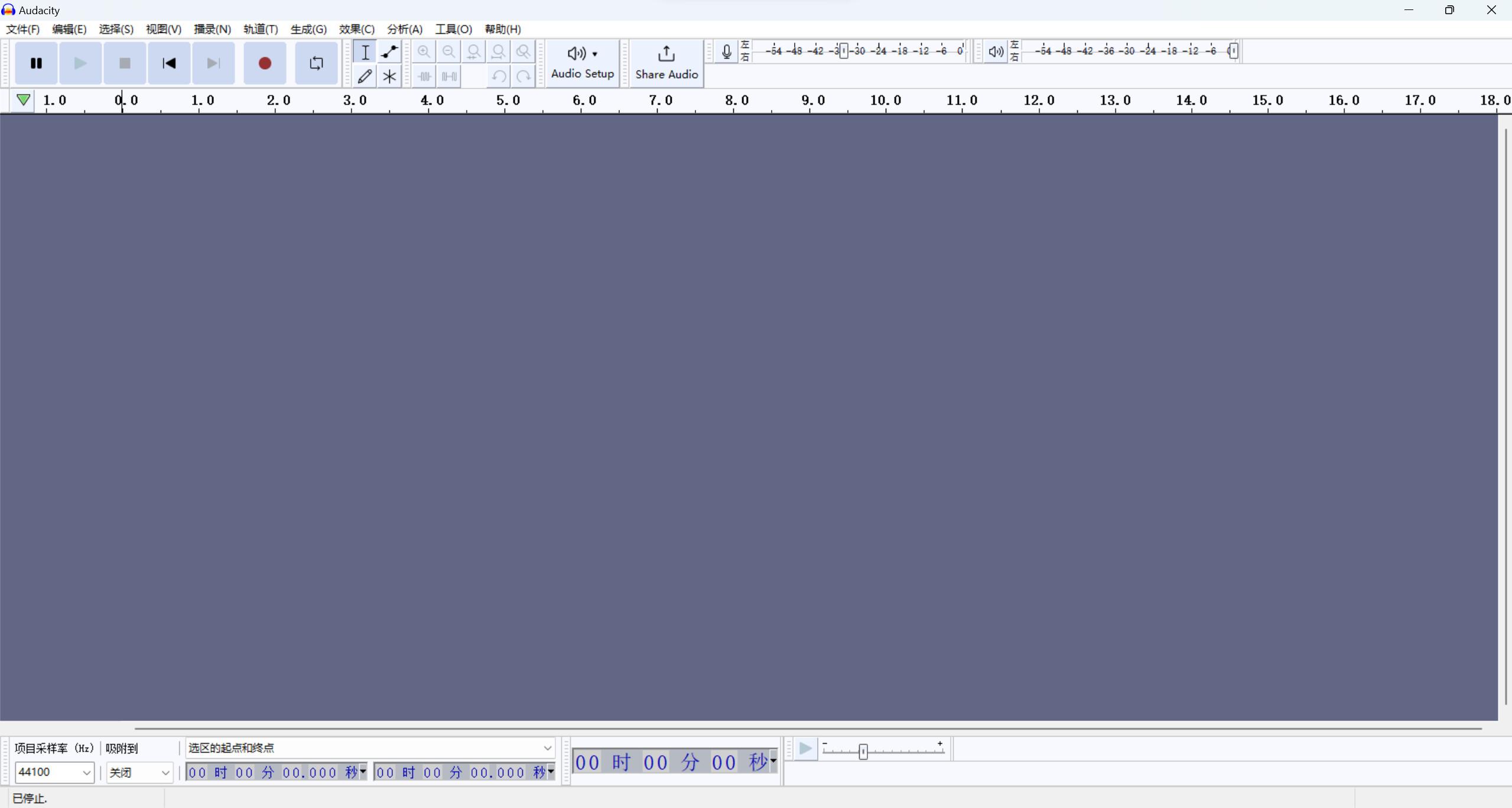Viewport: 1512px width, 808px height.
Task: Click the playback speed slider handle
Action: pos(863,751)
